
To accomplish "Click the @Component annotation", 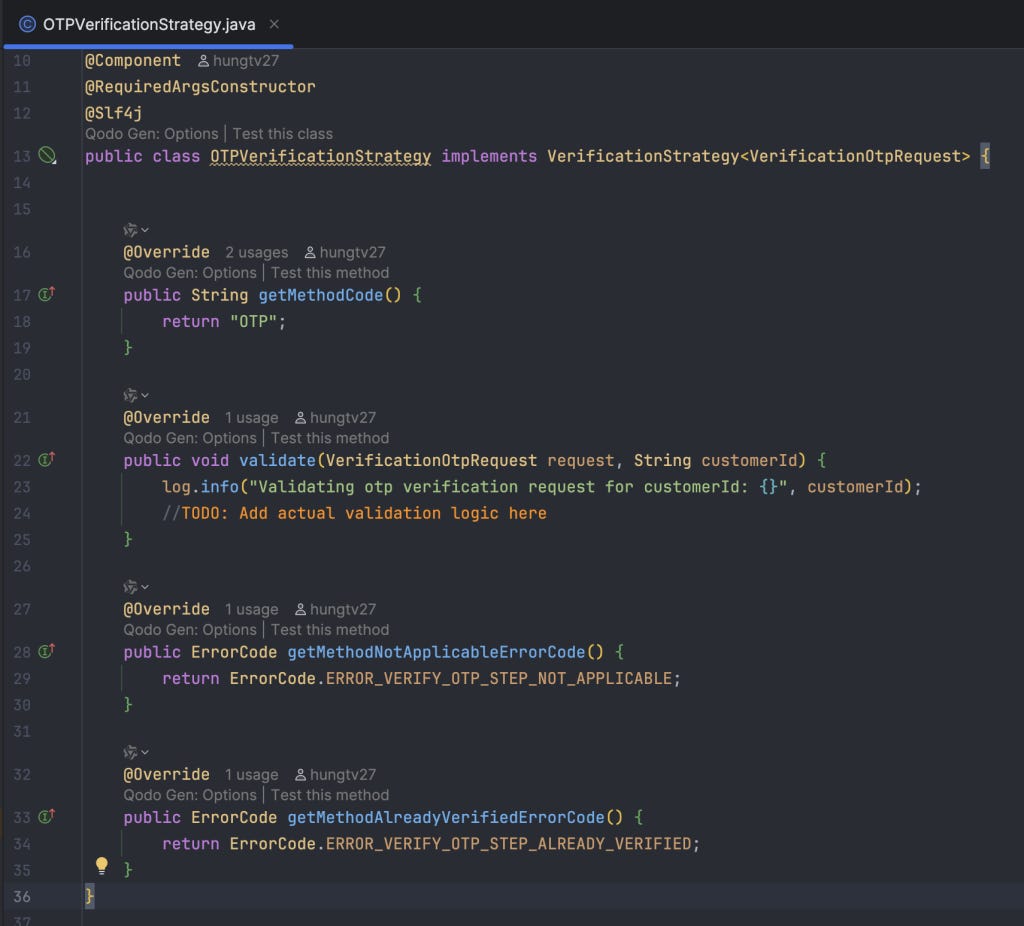I will click(x=133, y=61).
